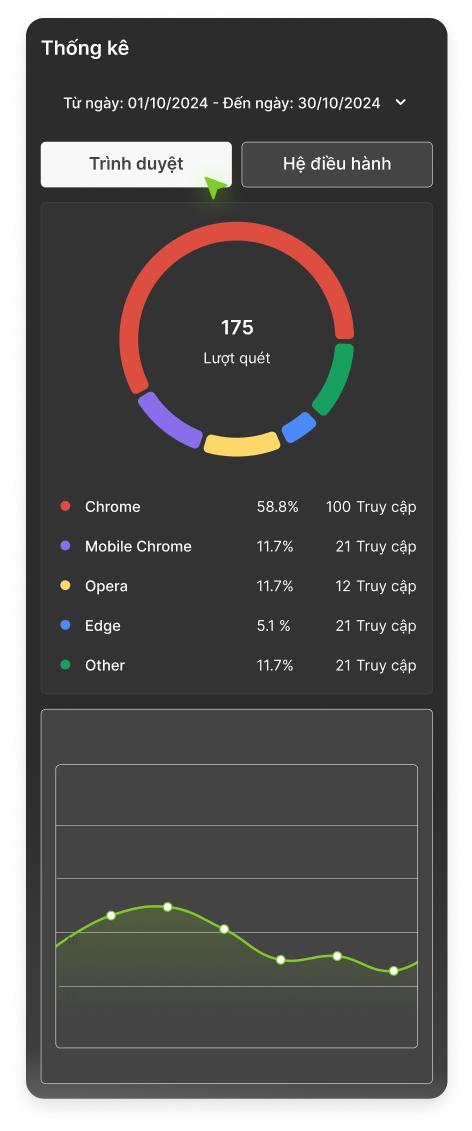Switch to the Hệ điều hành tab
The width and height of the screenshot is (472, 1131).
click(x=337, y=164)
